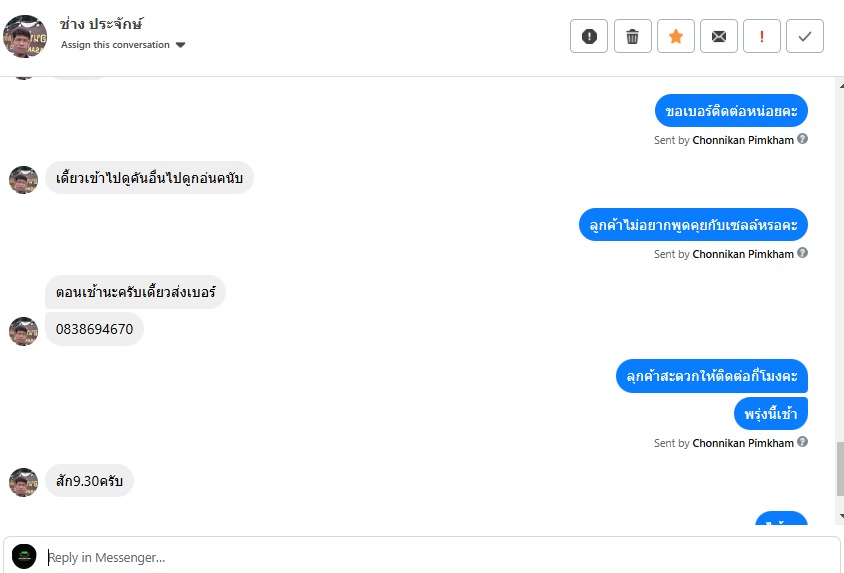The height and width of the screenshot is (573, 844).
Task: Click the red exclamation priority icon
Action: pos(762,36)
